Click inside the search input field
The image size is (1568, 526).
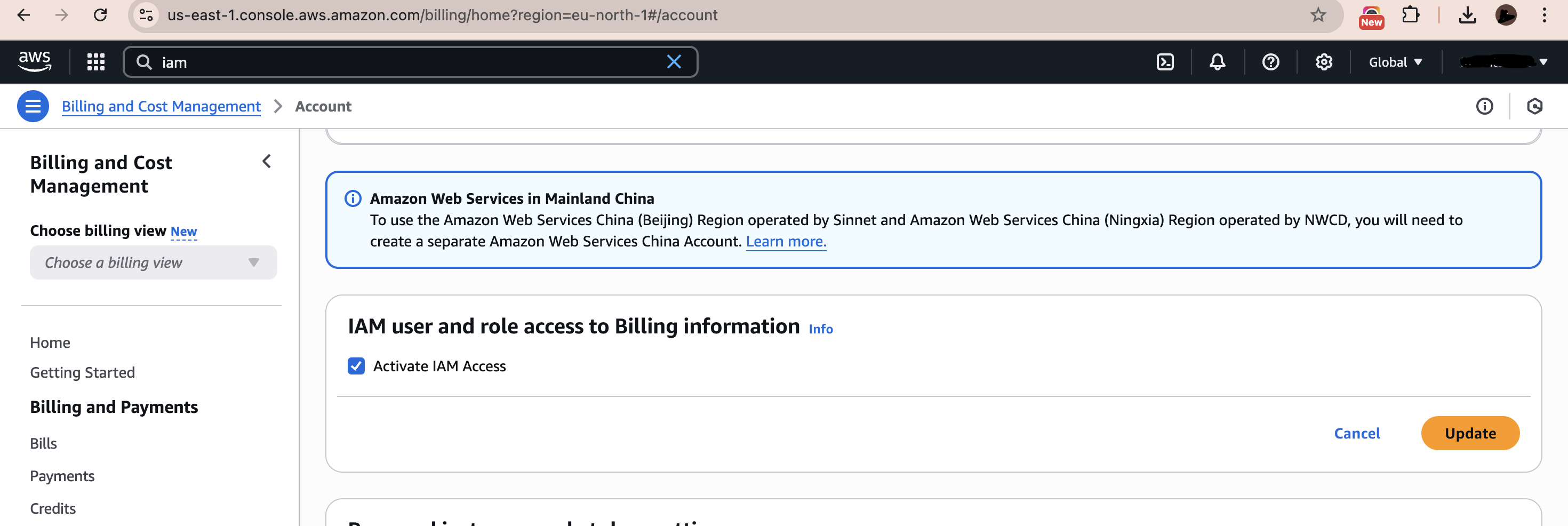365,61
